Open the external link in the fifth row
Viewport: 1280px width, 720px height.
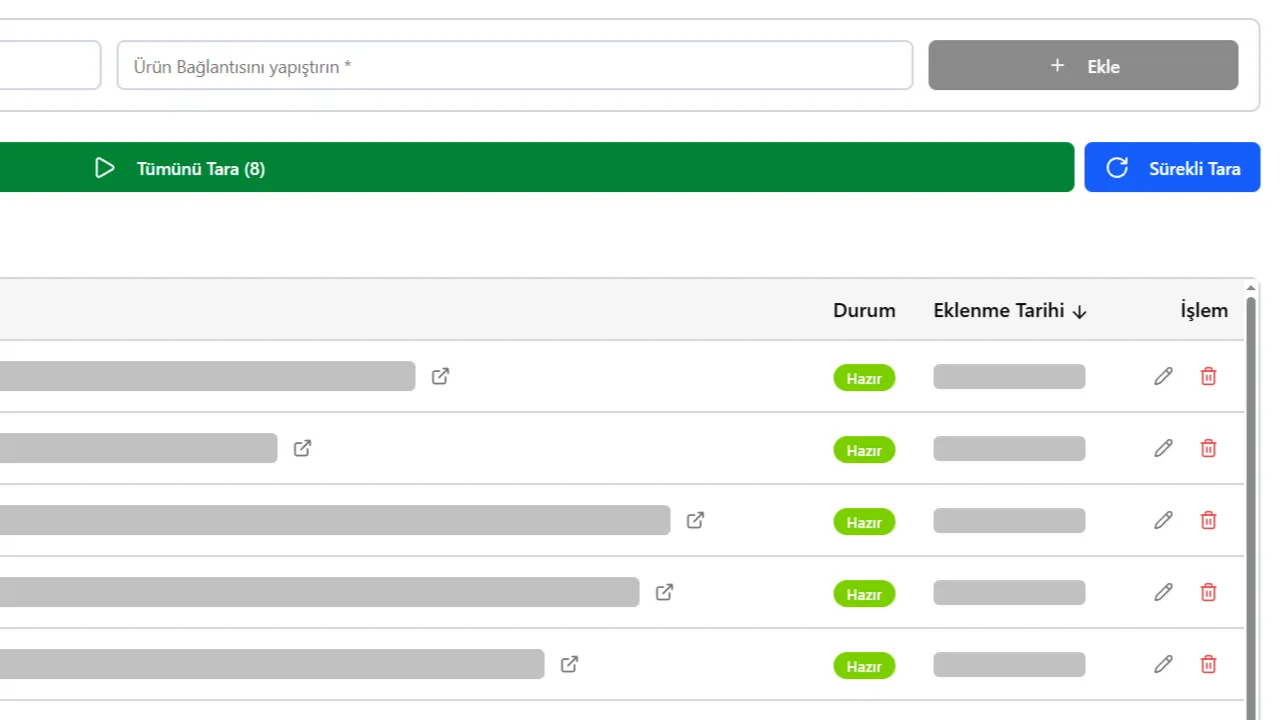pyautogui.click(x=569, y=664)
